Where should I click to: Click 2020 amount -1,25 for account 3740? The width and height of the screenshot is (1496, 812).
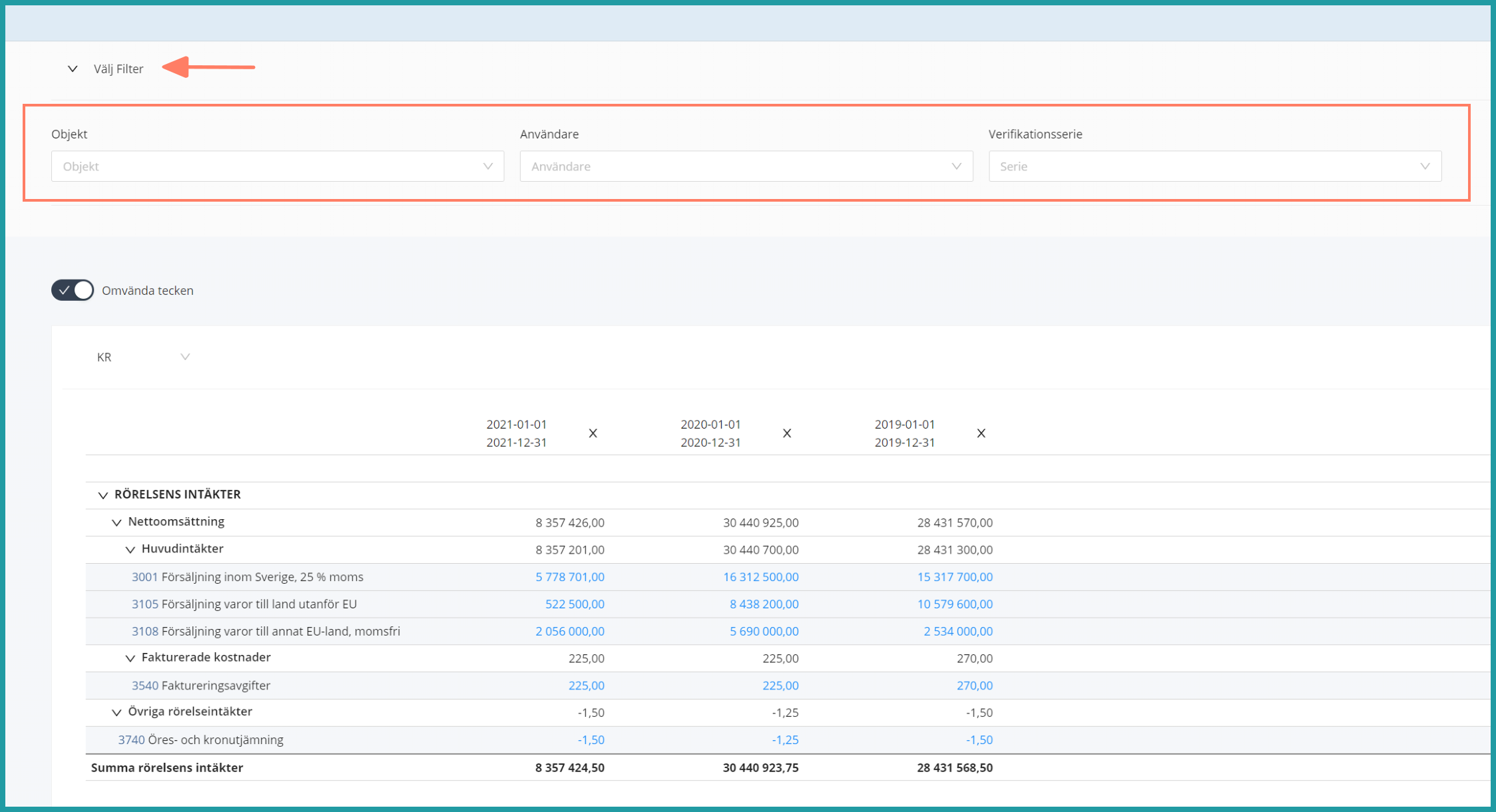(x=785, y=740)
